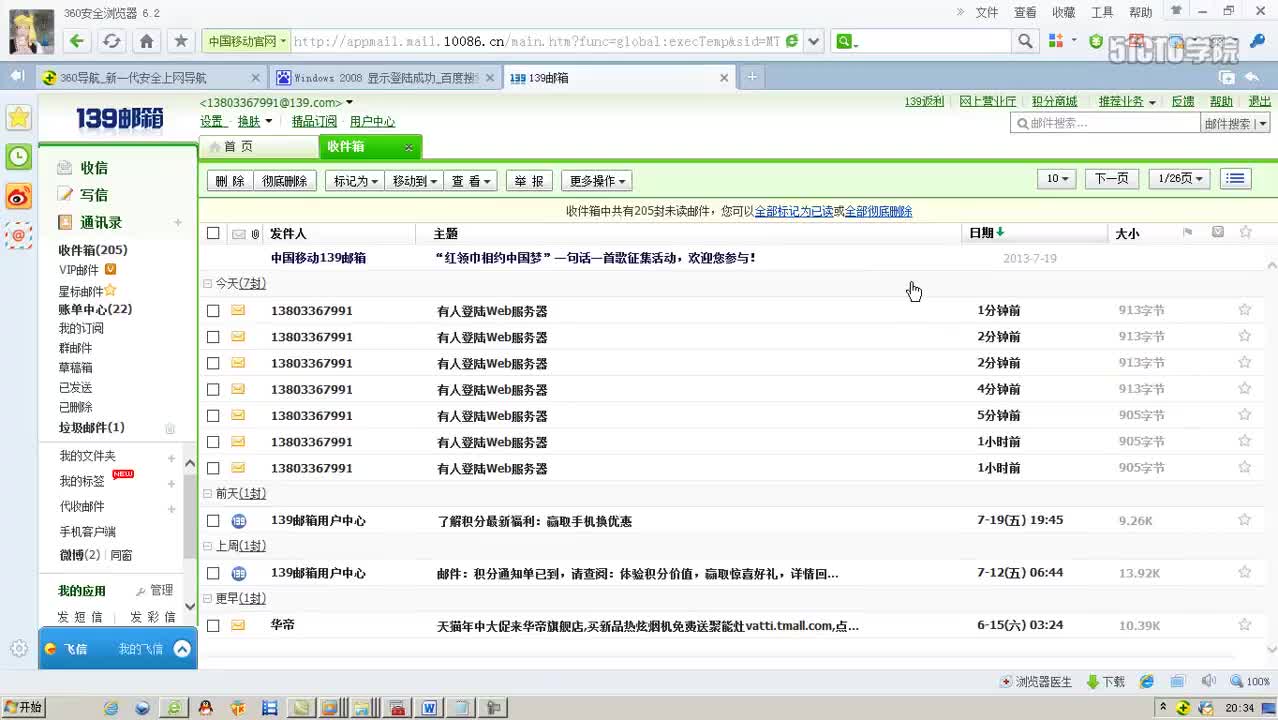Go to 下一页

tap(1111, 179)
